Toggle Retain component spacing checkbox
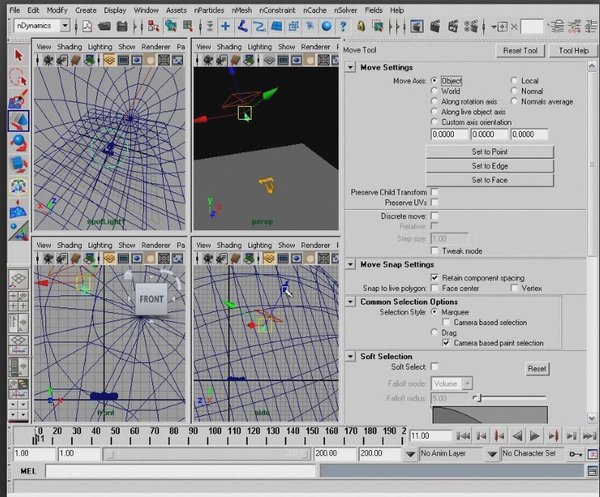 [434, 277]
